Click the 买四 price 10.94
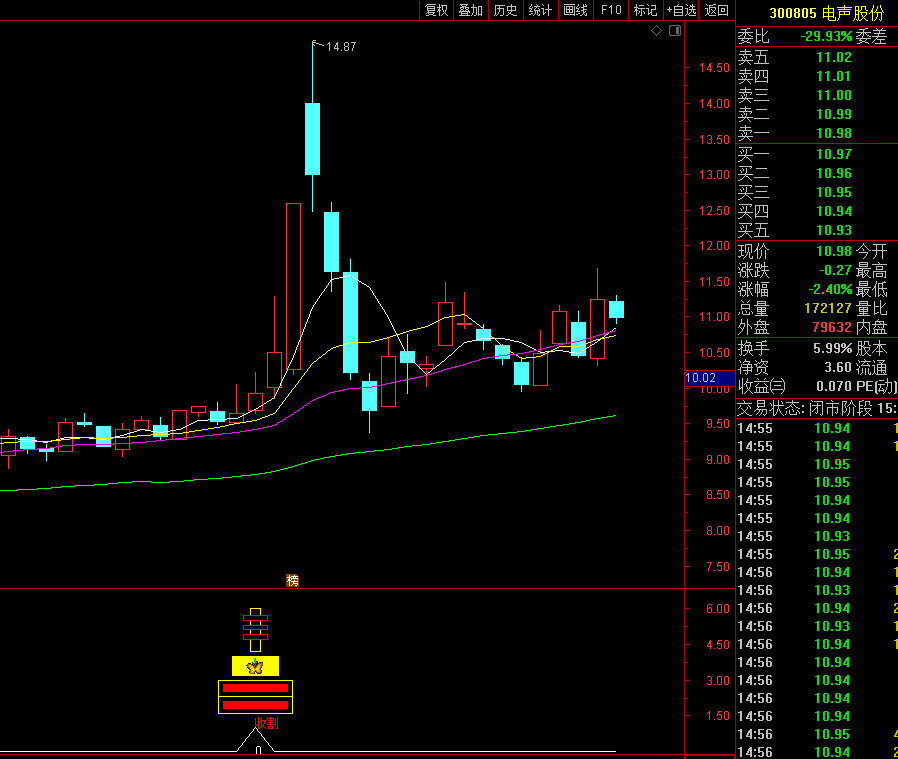 (x=834, y=211)
